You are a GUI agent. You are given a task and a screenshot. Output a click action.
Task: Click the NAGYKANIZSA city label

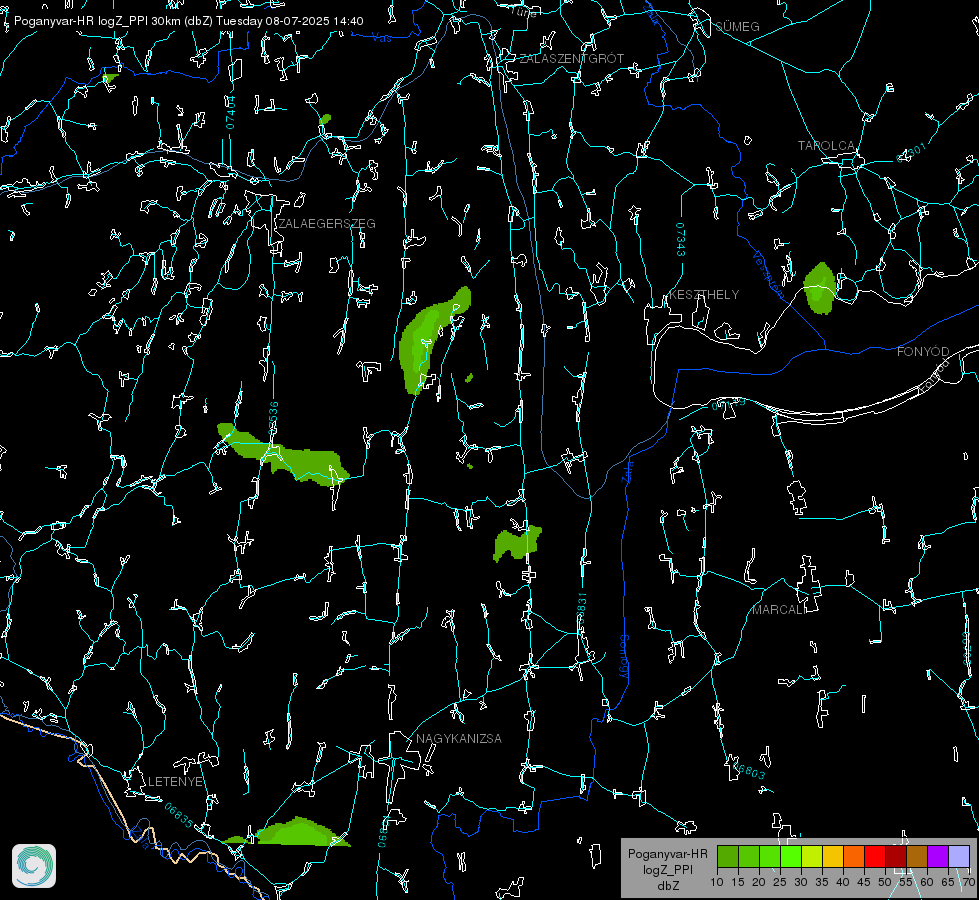pos(459,739)
